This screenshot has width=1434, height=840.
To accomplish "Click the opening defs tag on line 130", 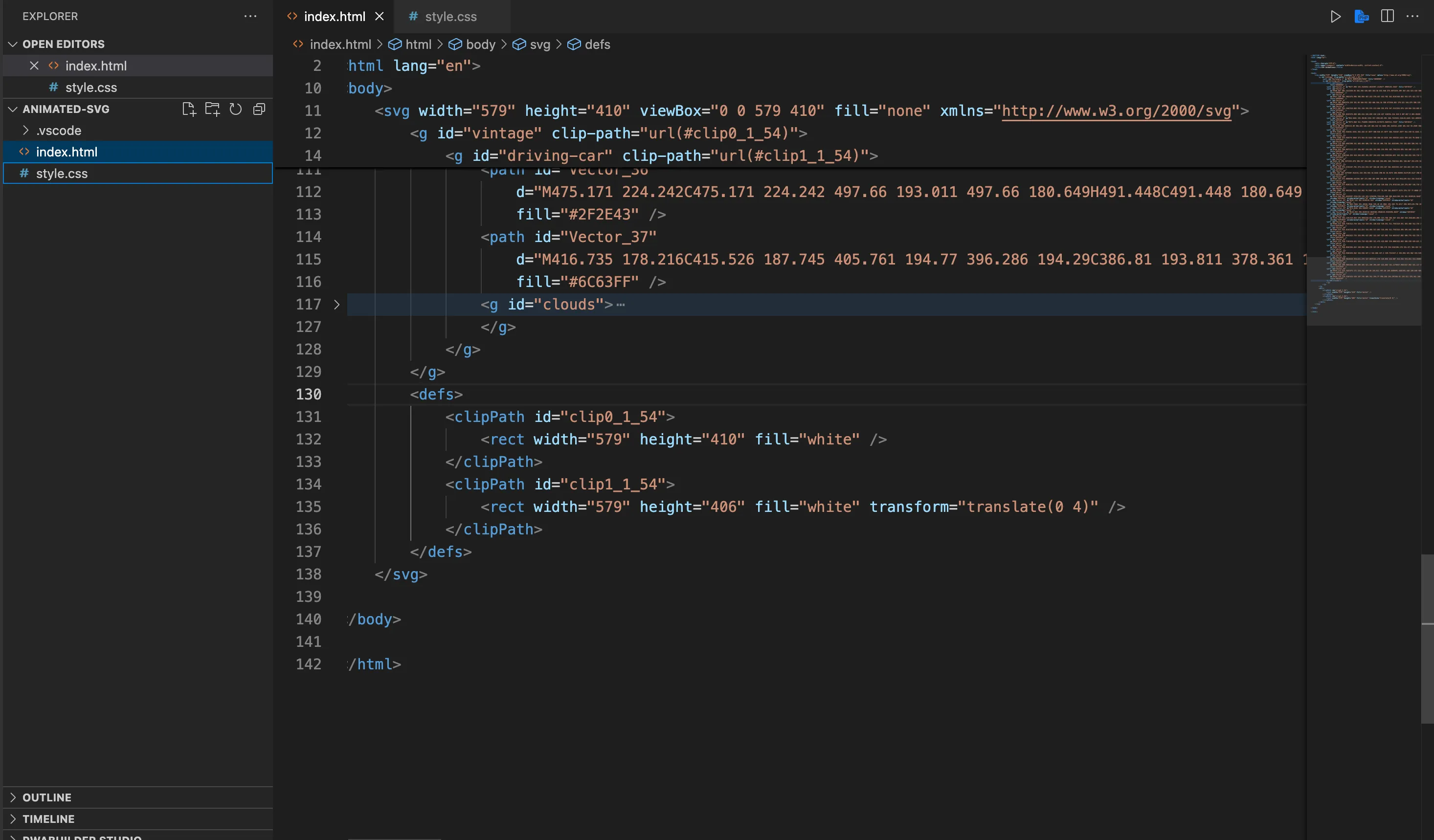I will pos(436,394).
